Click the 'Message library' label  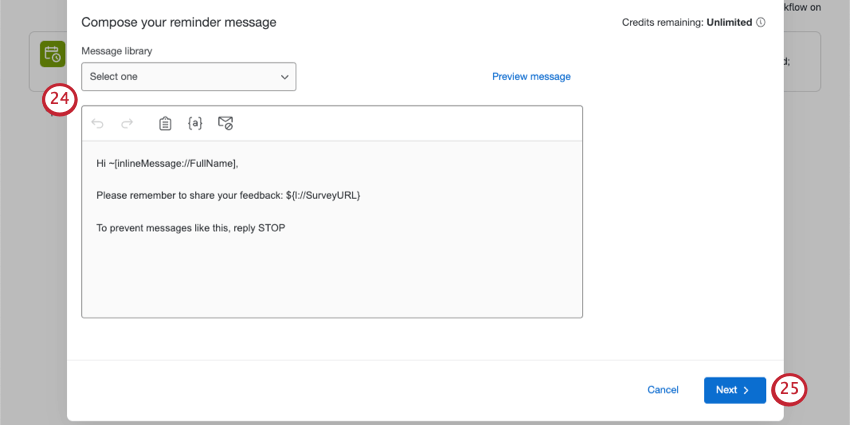[117, 51]
